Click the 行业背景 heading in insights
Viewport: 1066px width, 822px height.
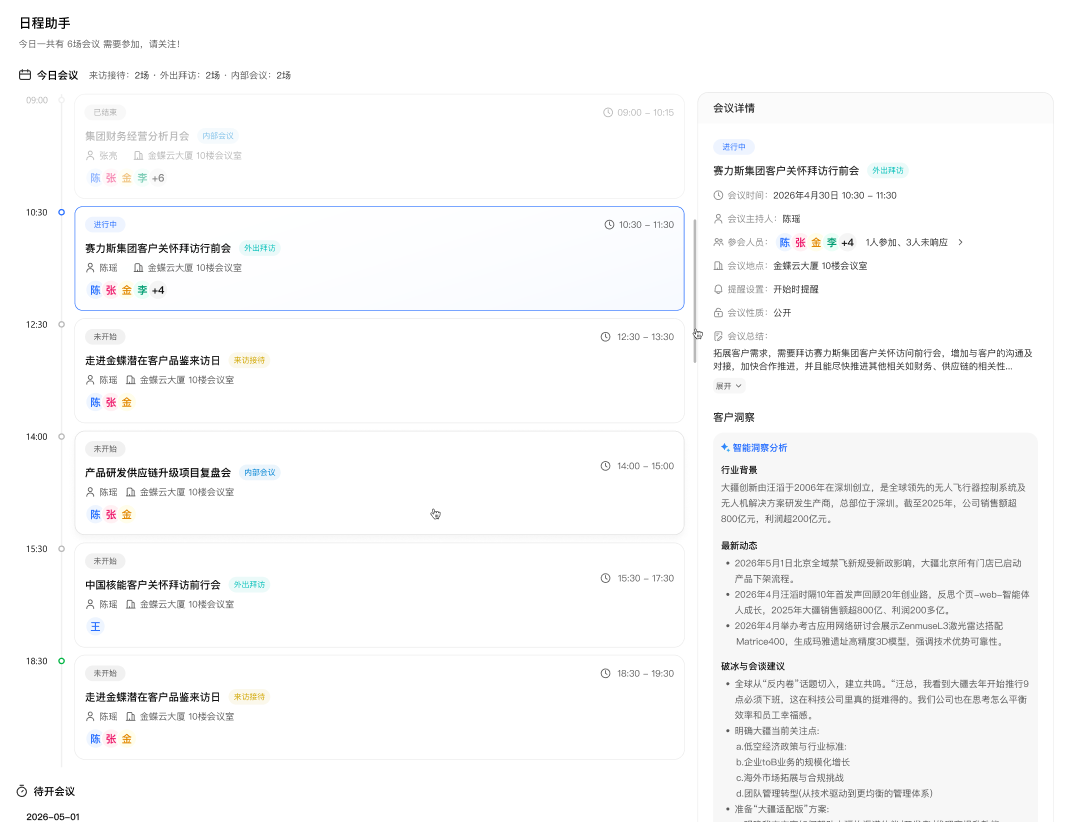(739, 470)
